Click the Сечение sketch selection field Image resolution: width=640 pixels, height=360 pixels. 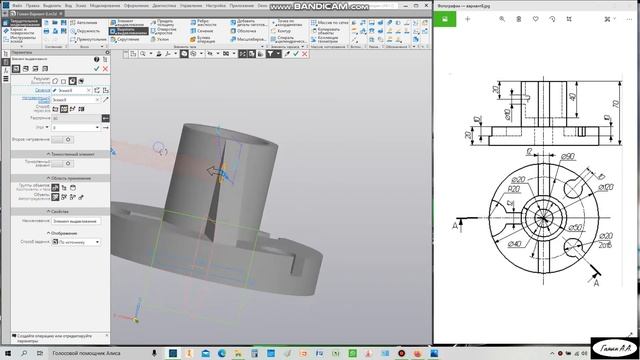72,90
